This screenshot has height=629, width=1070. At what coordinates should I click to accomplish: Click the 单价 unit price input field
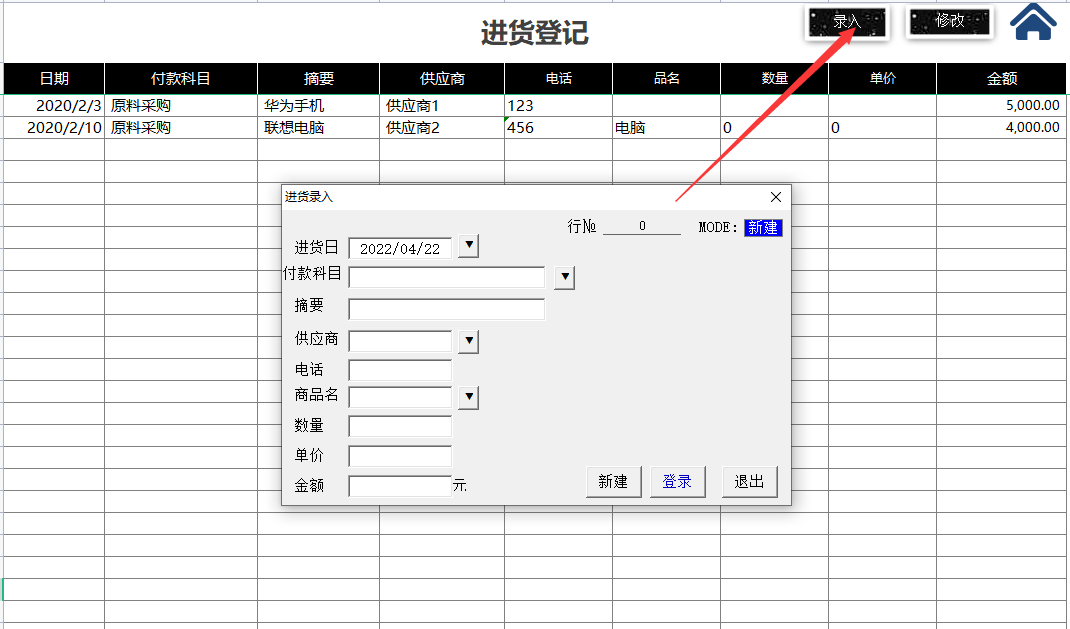(399, 455)
